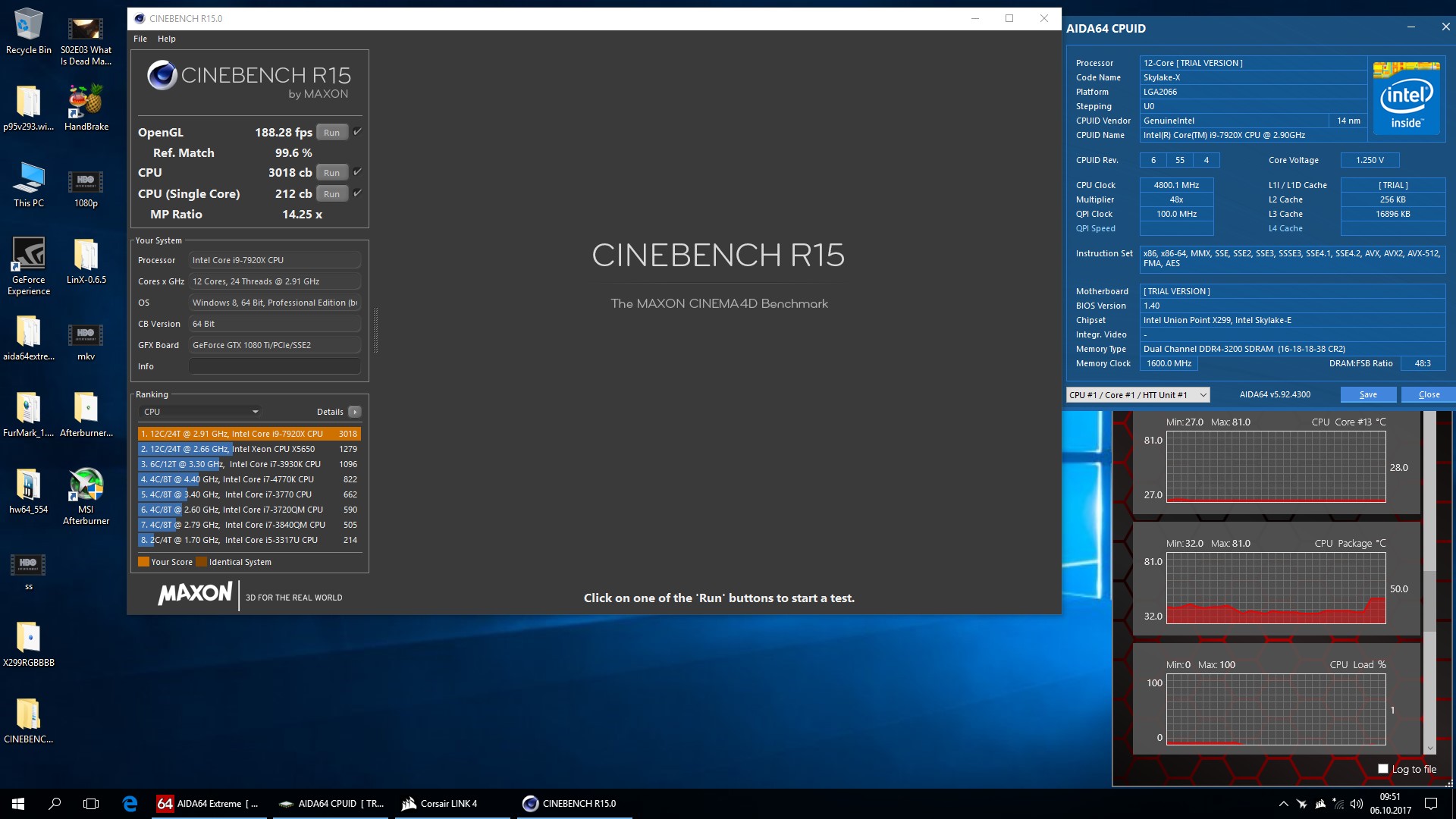Click the CPU Package temperature graph
The image size is (1456, 819).
tap(1276, 588)
